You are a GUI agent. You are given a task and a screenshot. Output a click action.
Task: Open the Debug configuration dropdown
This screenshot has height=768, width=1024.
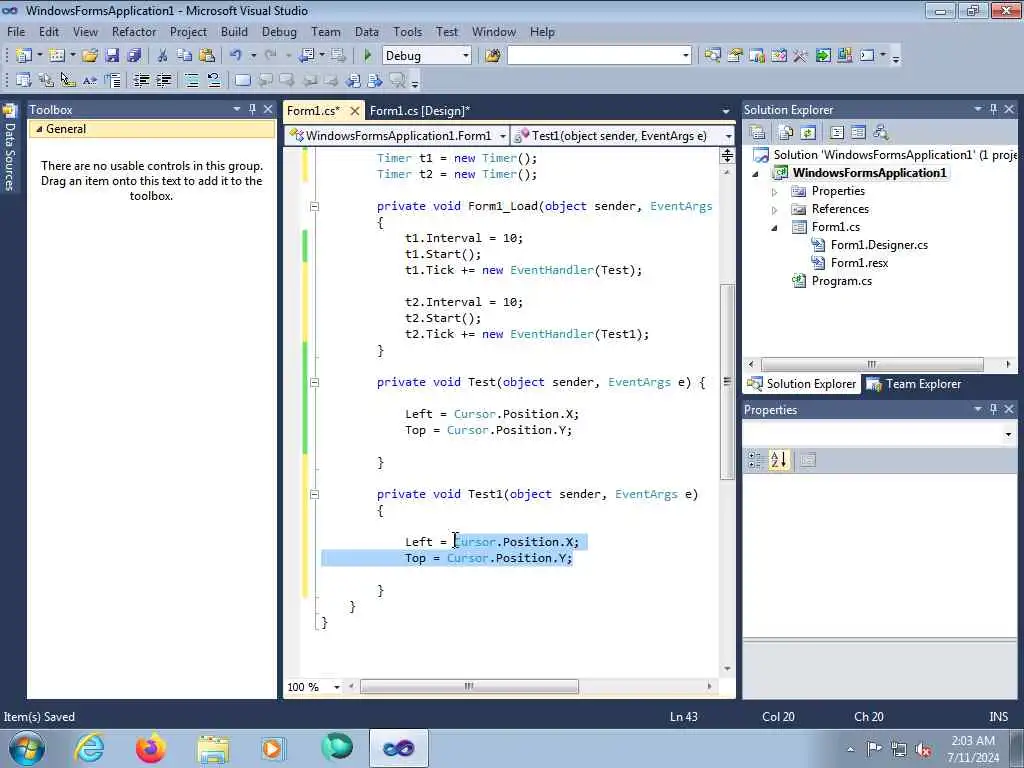466,56
